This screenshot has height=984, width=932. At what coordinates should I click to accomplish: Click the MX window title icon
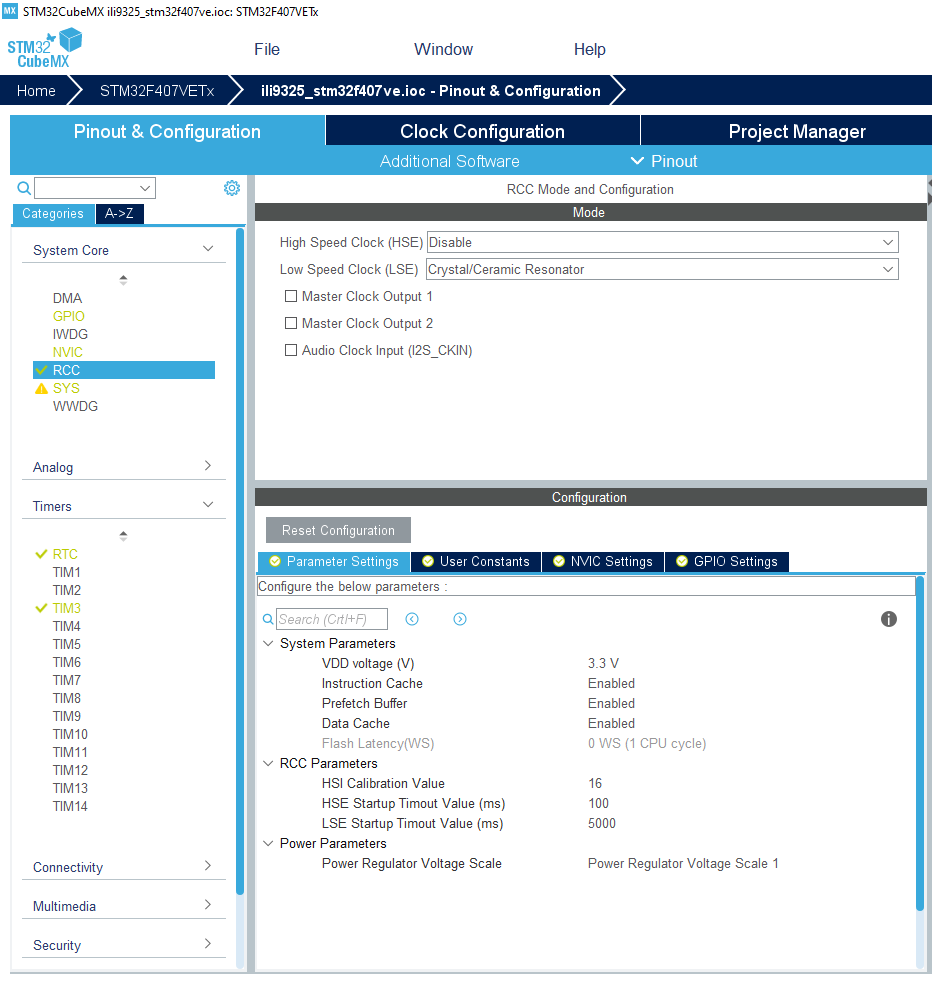(10, 11)
